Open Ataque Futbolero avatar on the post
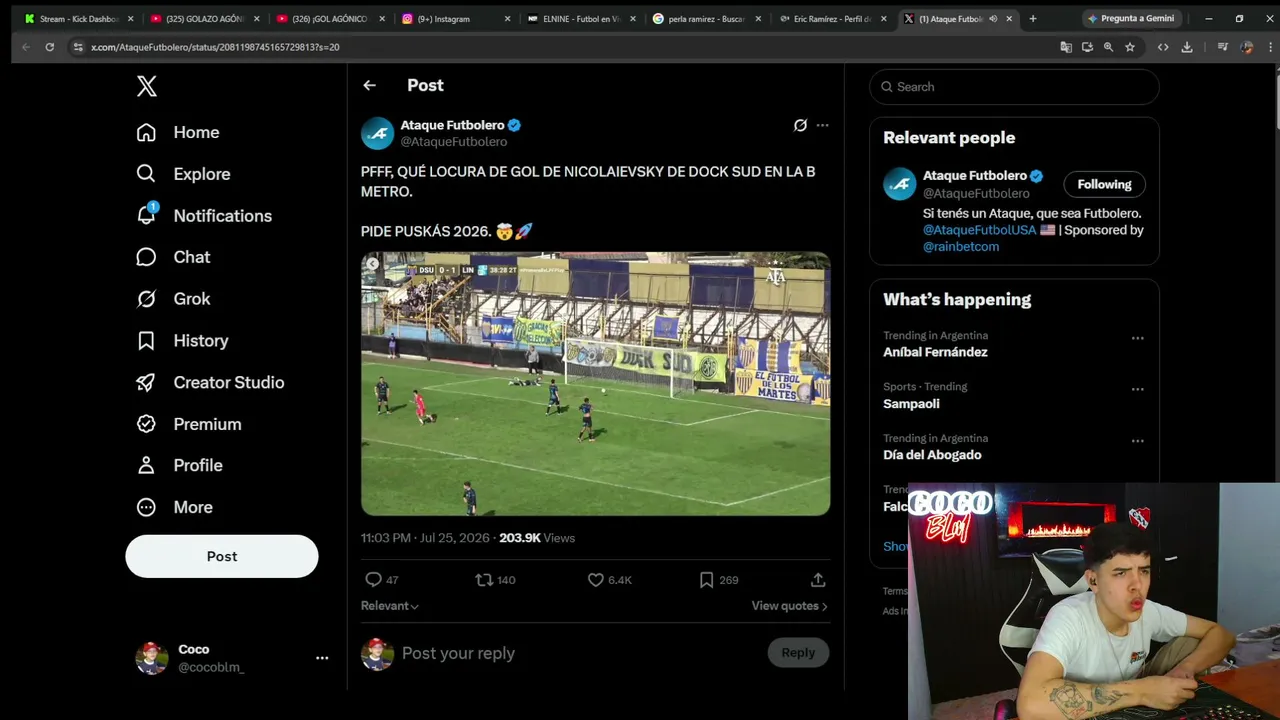This screenshot has width=1280, height=720. 378,133
